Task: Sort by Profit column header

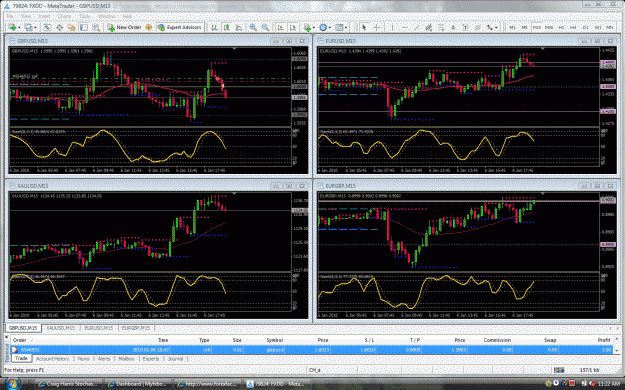Action: click(603, 340)
